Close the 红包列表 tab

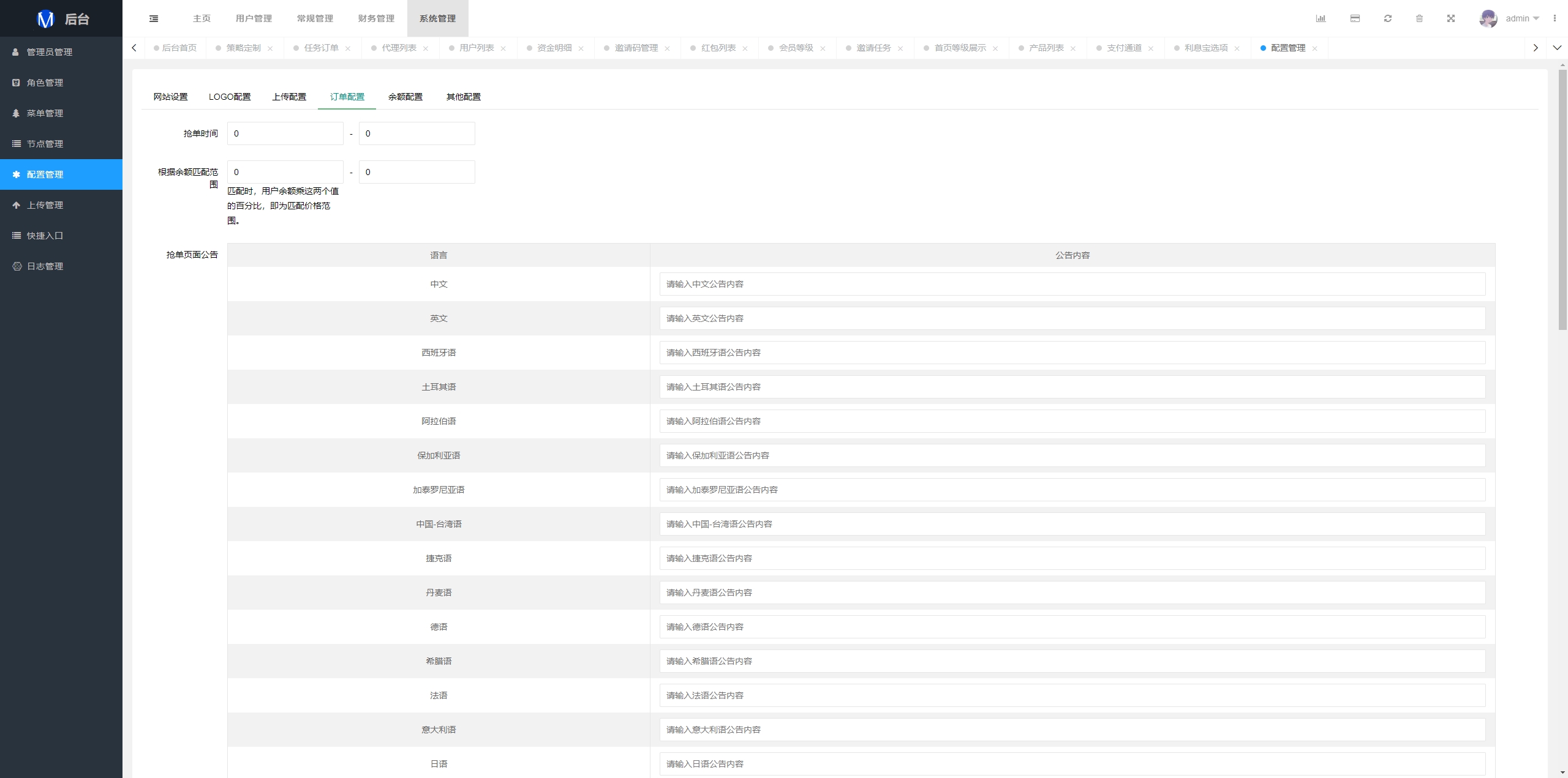click(x=745, y=48)
